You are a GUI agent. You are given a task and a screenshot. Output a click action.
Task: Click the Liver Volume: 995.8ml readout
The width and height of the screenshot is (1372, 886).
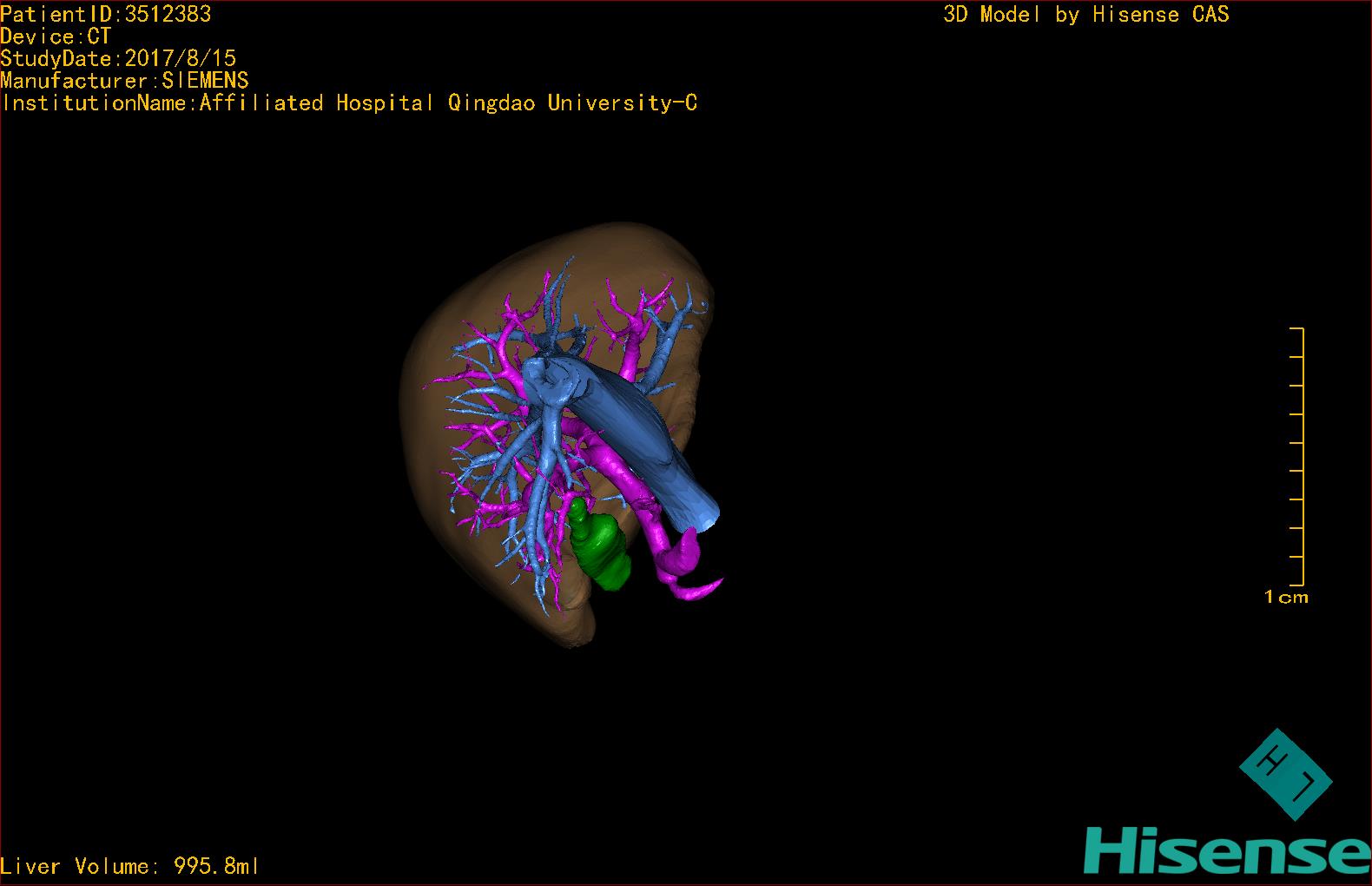tap(129, 866)
